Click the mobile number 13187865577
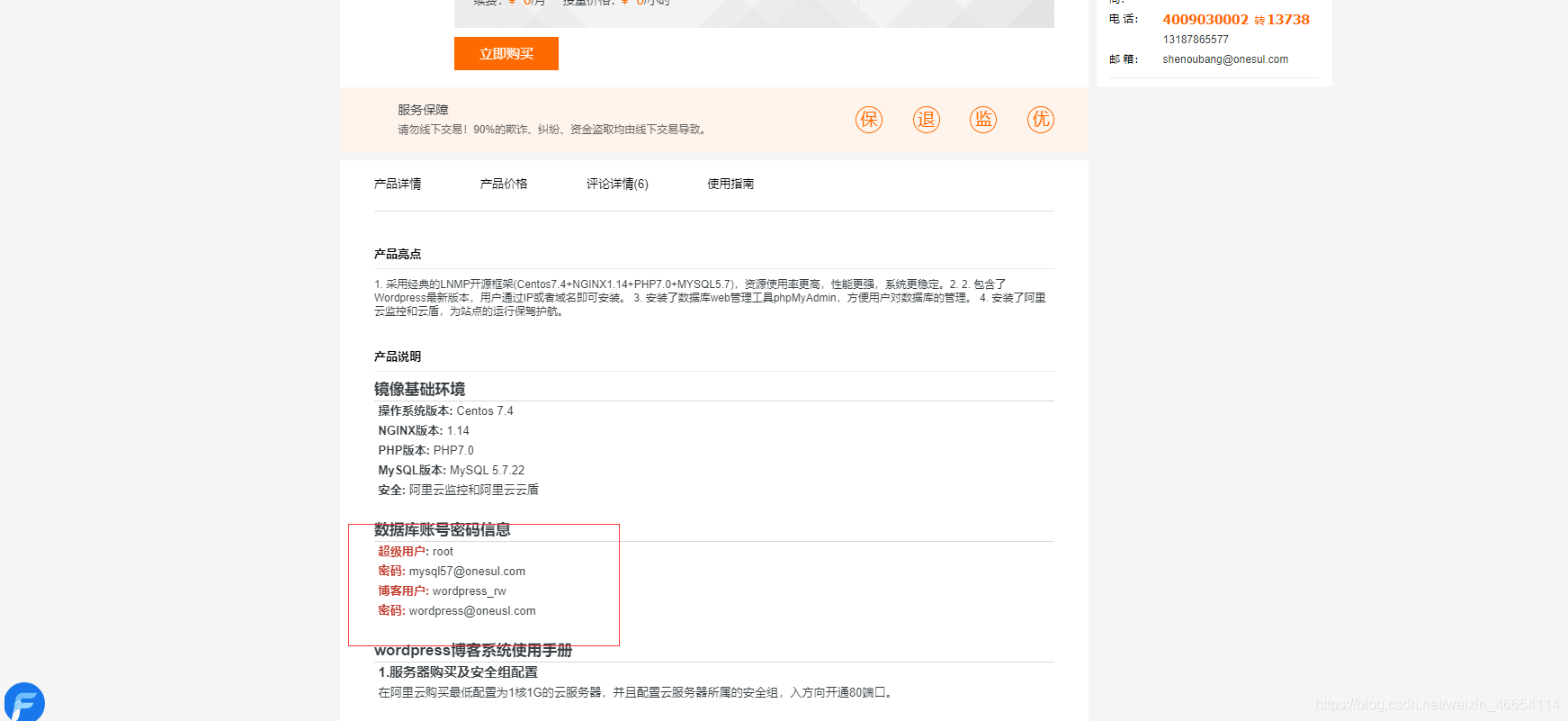Screen dimensions: 1568x721 click(1196, 40)
